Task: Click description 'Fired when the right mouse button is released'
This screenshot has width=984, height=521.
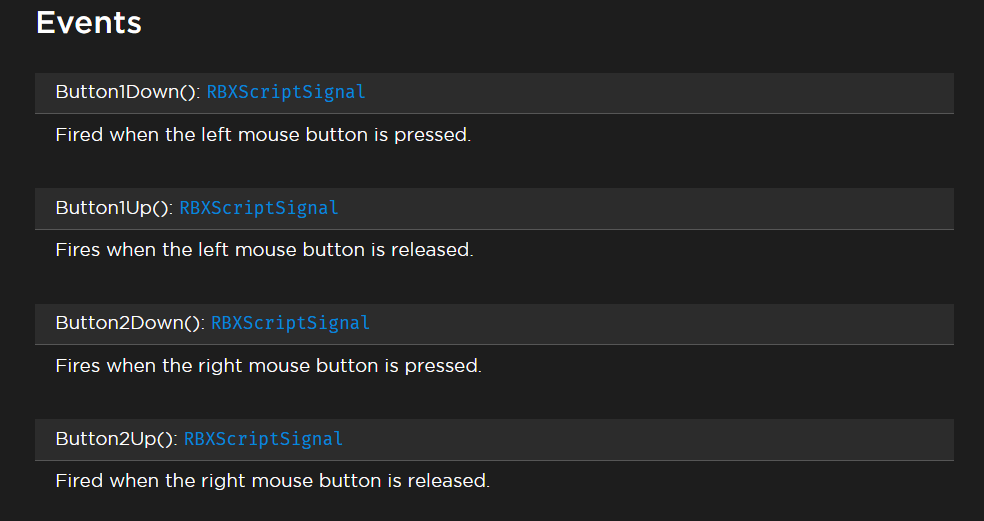Action: (272, 481)
